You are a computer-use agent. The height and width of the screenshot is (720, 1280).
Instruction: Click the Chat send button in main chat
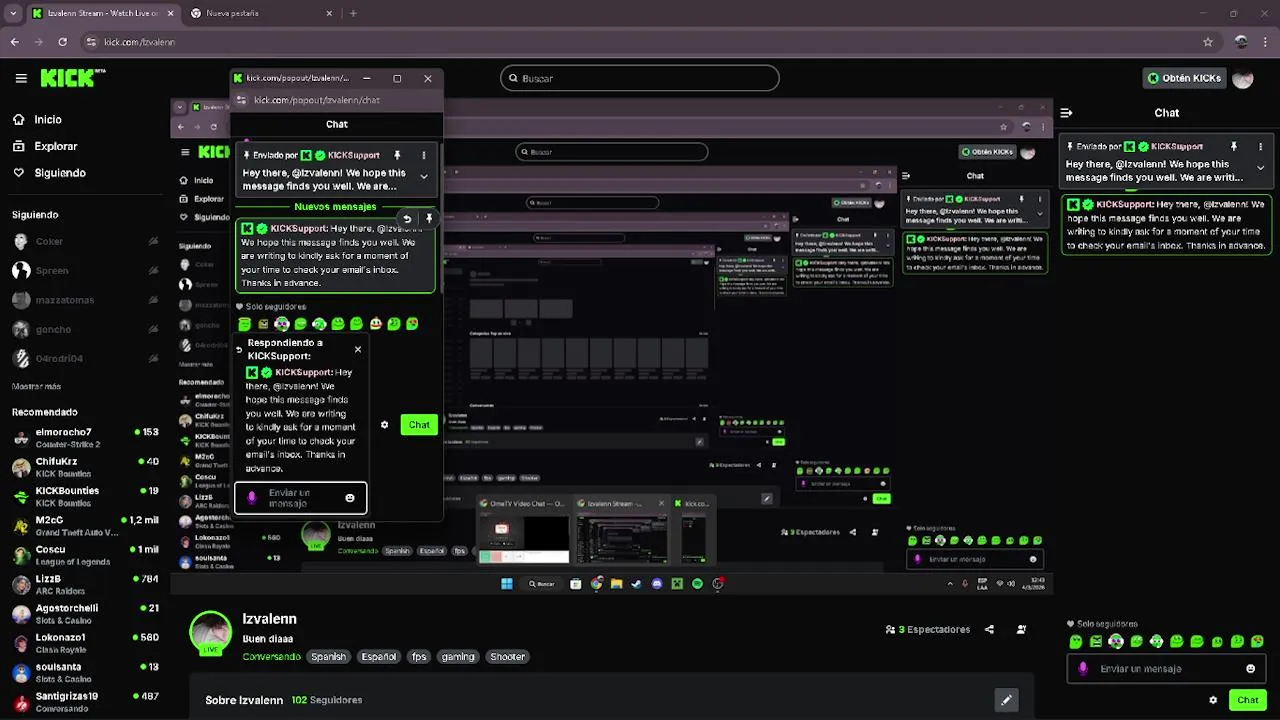1247,700
